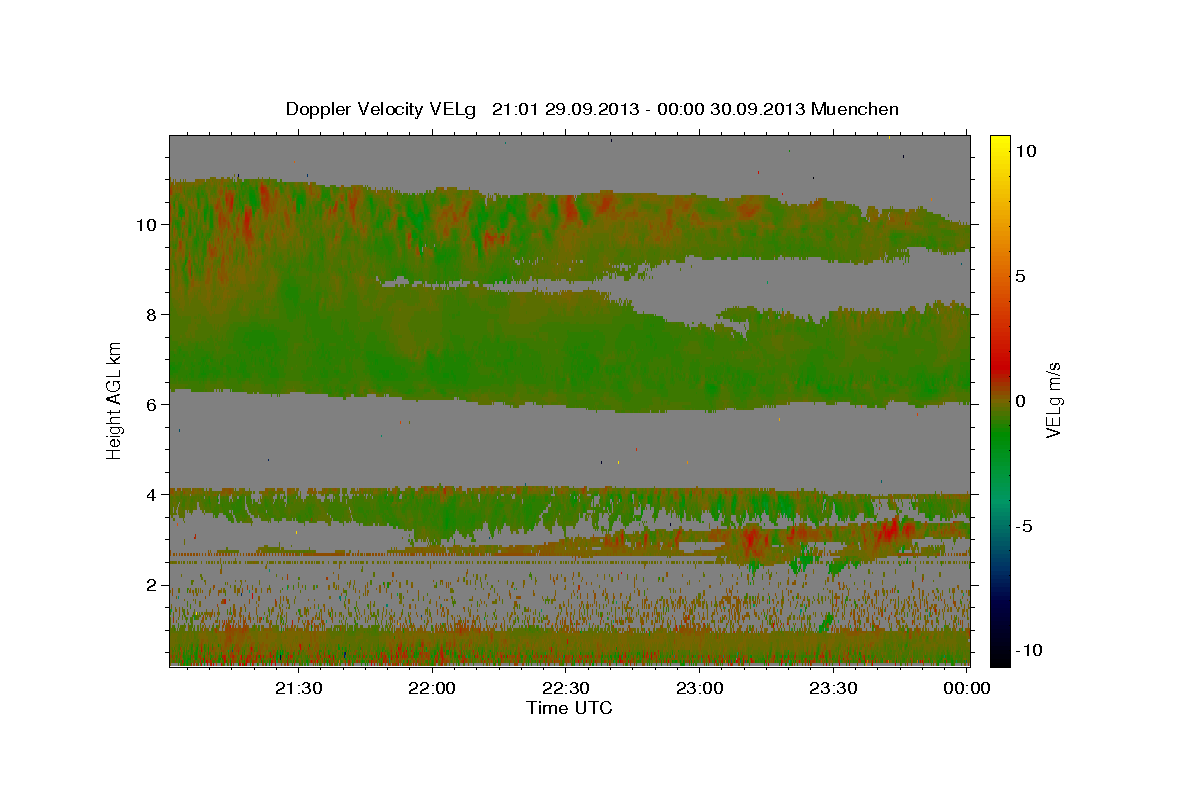Click the colorbar value -5 label
The height and width of the screenshot is (800, 1200).
click(x=1023, y=525)
